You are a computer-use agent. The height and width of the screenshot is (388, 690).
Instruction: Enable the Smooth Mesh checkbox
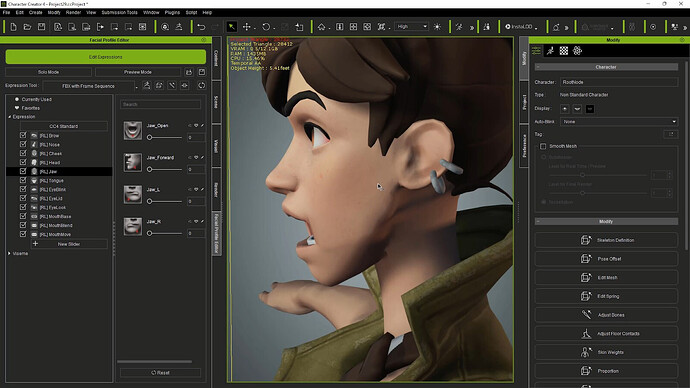click(543, 146)
